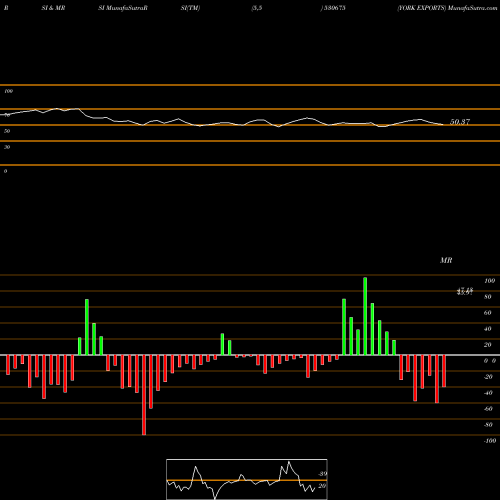500x500 pixels.
Task: Click the RSI axis label '50'
Action: [x=7, y=131]
